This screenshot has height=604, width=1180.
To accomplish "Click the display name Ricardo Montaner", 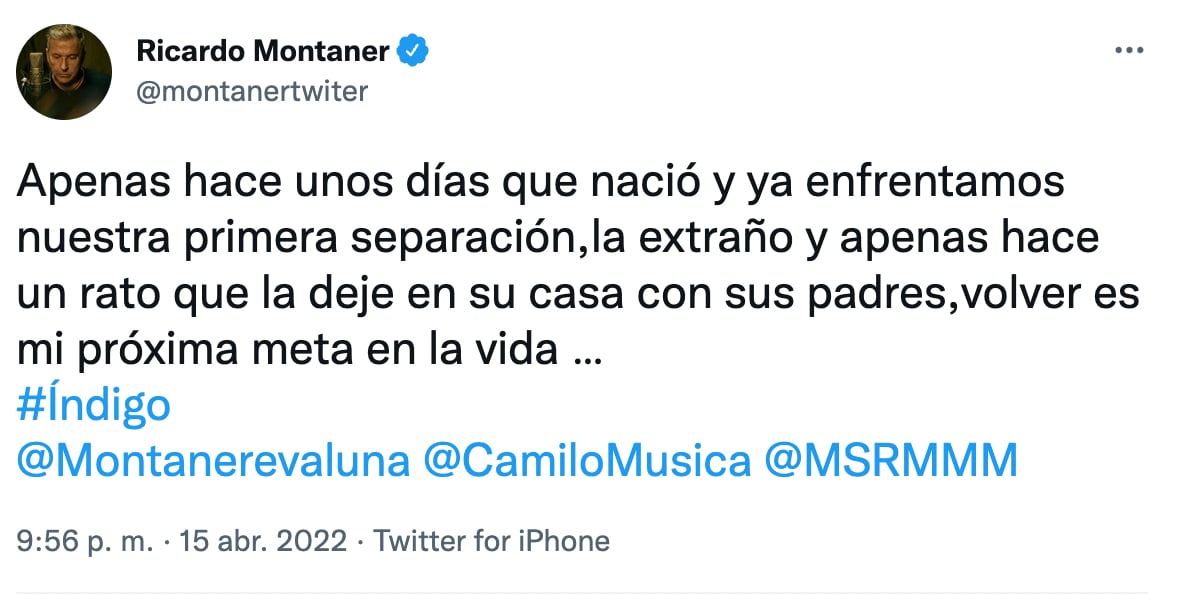I will click(263, 50).
